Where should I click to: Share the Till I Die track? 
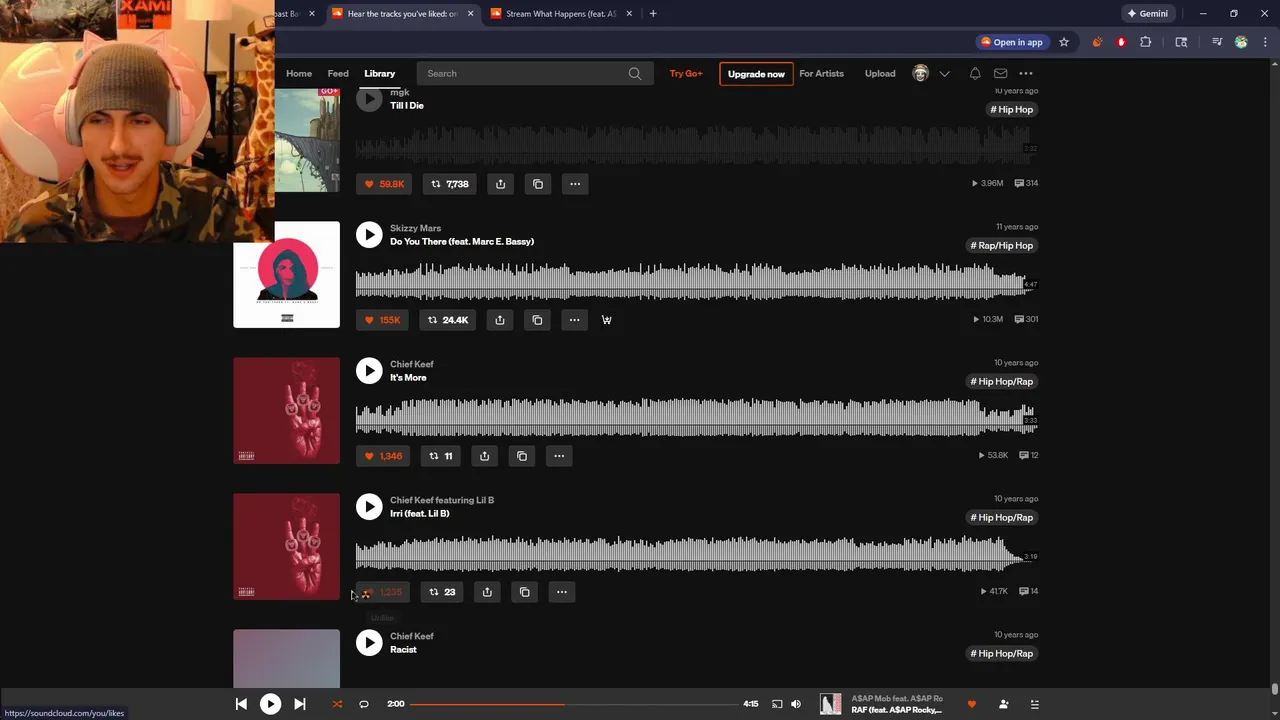(x=501, y=184)
